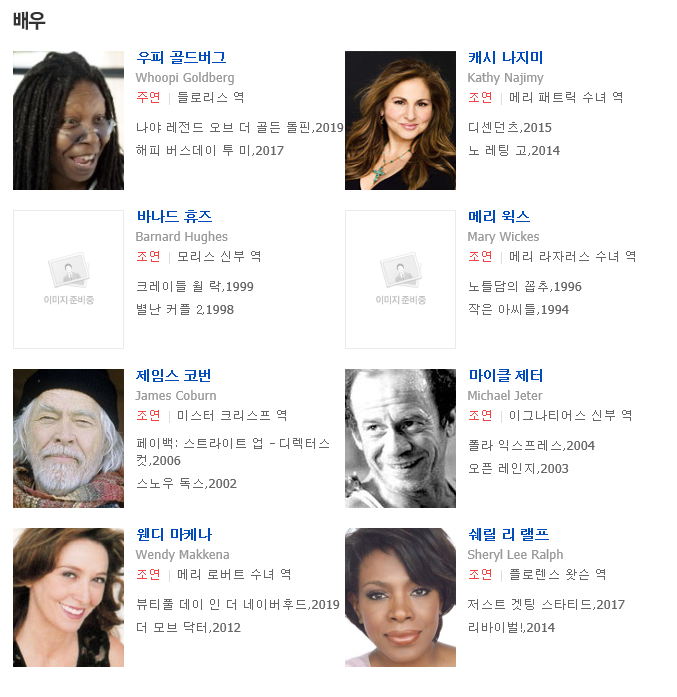Go to 제임스 코번 actor page
677x697 pixels.
click(x=173, y=376)
